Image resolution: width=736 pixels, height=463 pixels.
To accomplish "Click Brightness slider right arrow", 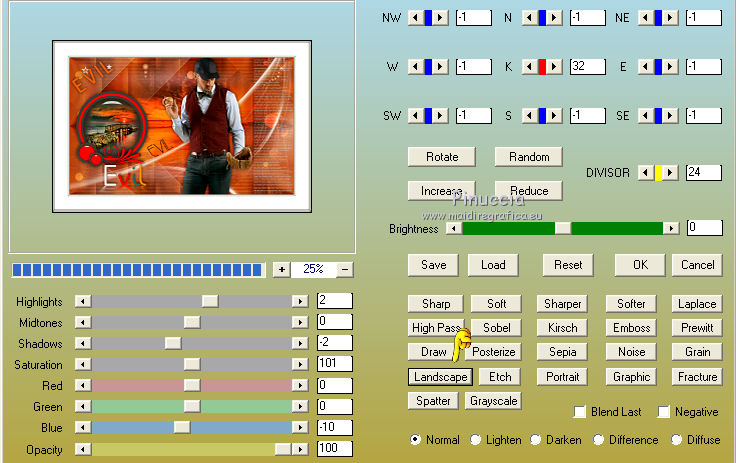I will click(671, 229).
